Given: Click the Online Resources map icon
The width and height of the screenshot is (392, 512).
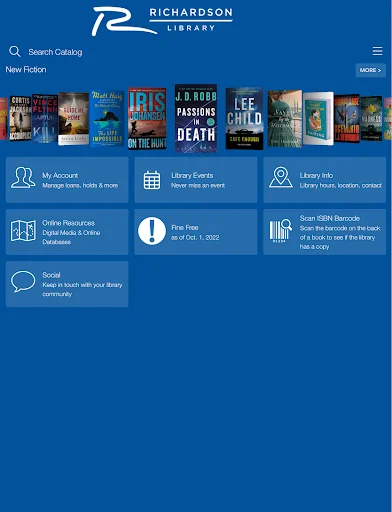Looking at the screenshot, I should [x=23, y=231].
